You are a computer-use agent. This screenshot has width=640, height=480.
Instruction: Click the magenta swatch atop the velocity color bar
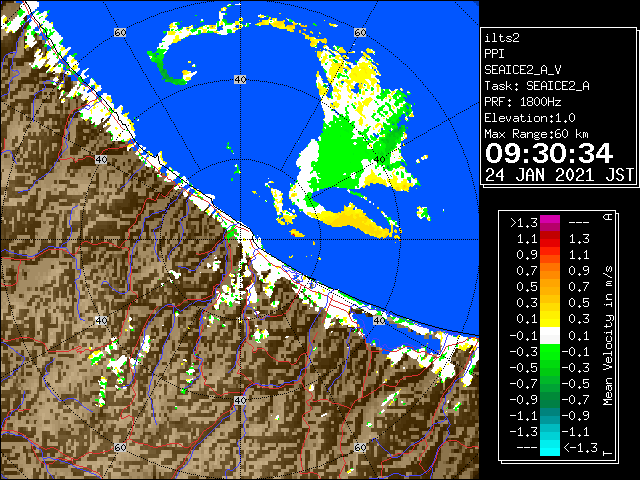(x=550, y=223)
